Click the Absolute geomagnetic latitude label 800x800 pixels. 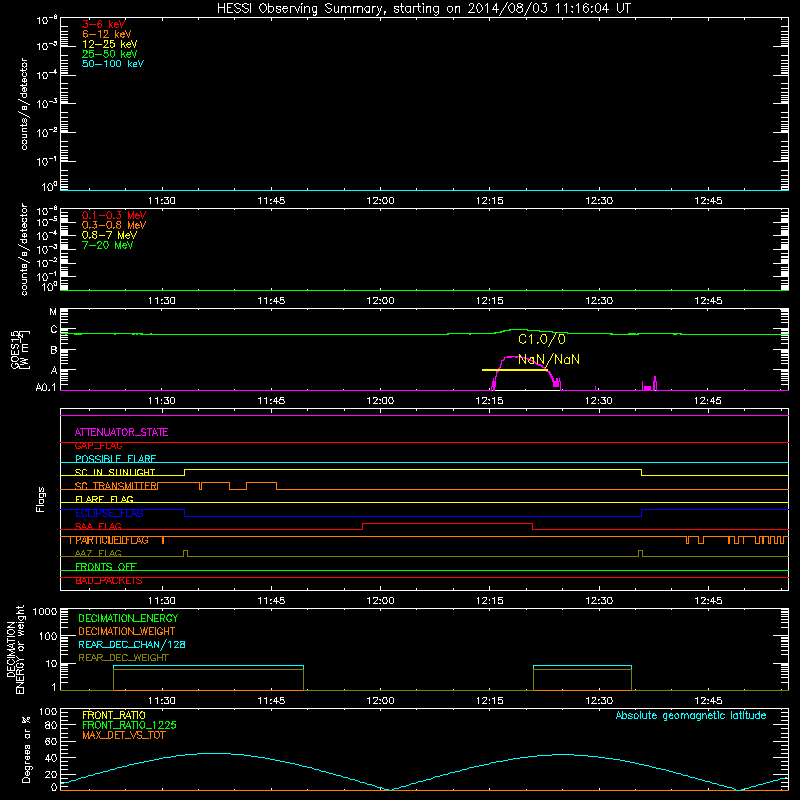(691, 715)
